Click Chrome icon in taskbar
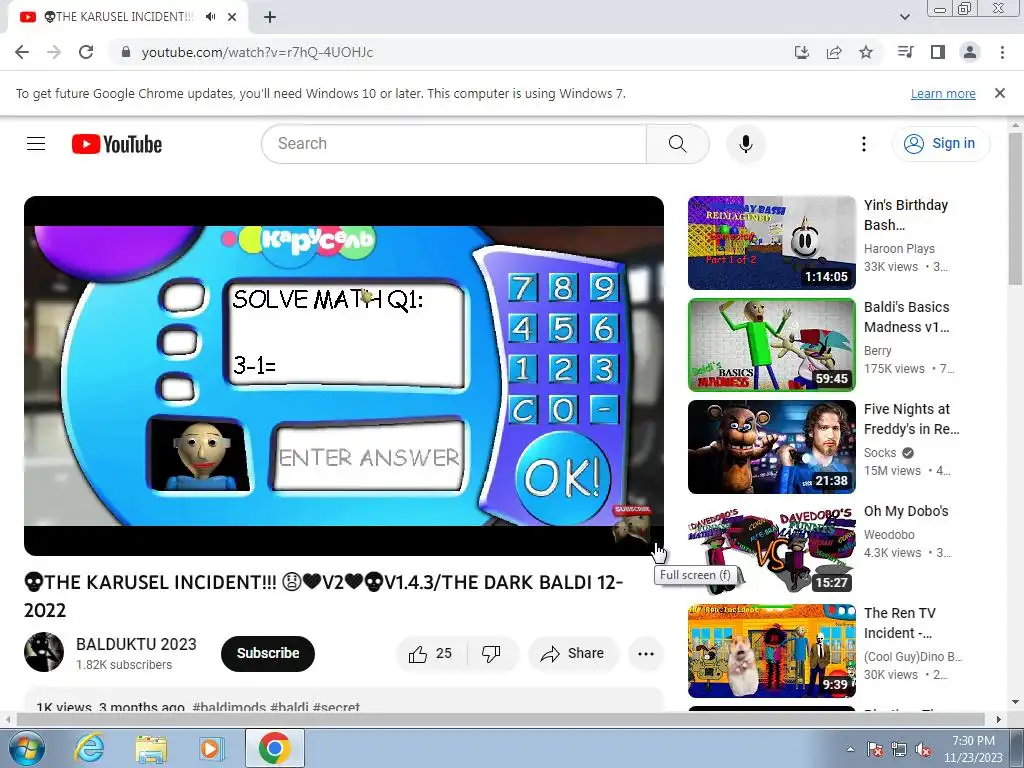 [274, 748]
